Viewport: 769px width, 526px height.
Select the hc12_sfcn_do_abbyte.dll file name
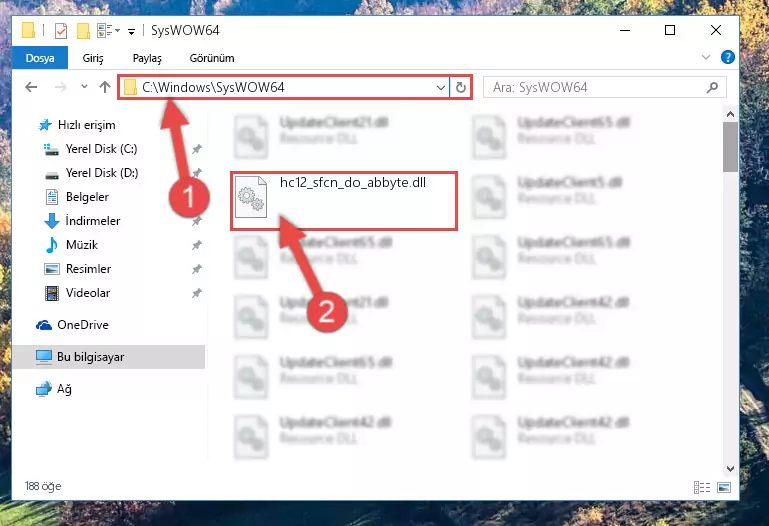click(x=353, y=182)
